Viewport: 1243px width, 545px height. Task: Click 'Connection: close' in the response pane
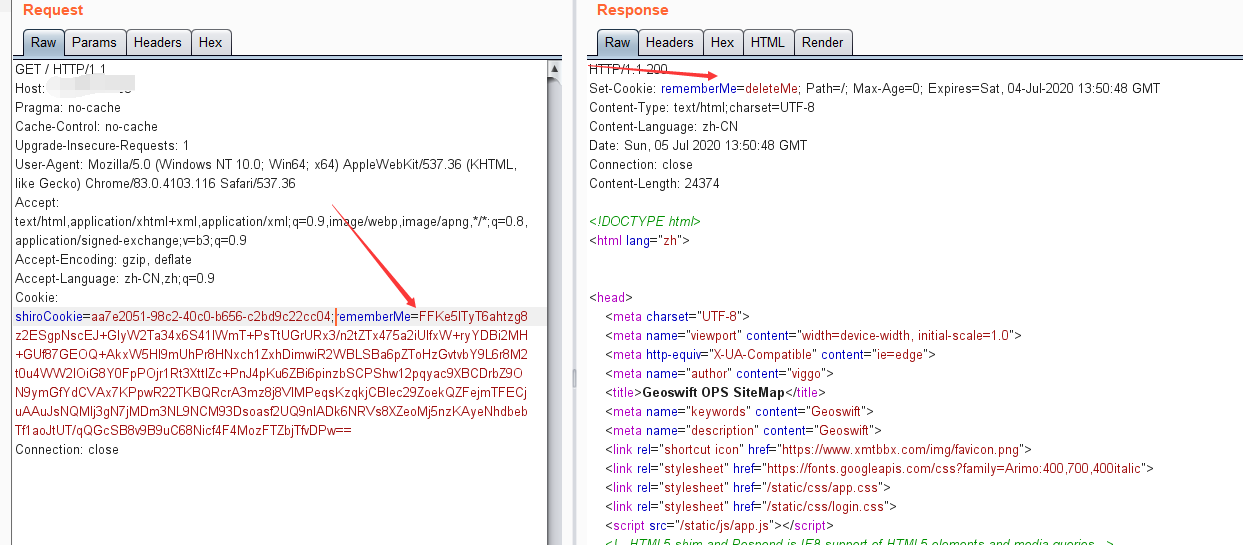coord(641,164)
